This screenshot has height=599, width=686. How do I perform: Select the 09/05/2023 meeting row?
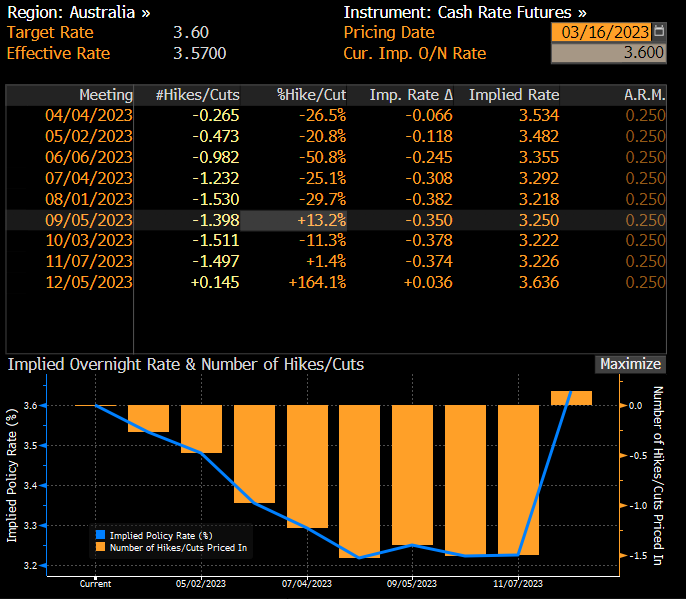(x=88, y=220)
